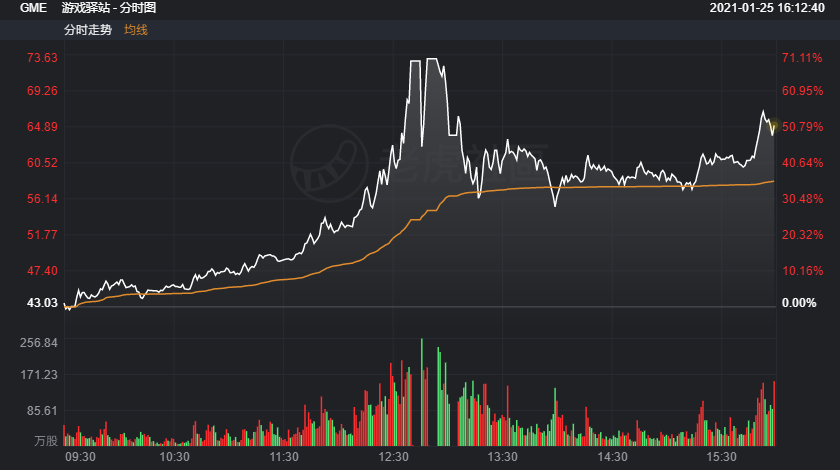Click the 171.23 volume label
Viewport: 840px width, 470px height.
pyautogui.click(x=39, y=375)
